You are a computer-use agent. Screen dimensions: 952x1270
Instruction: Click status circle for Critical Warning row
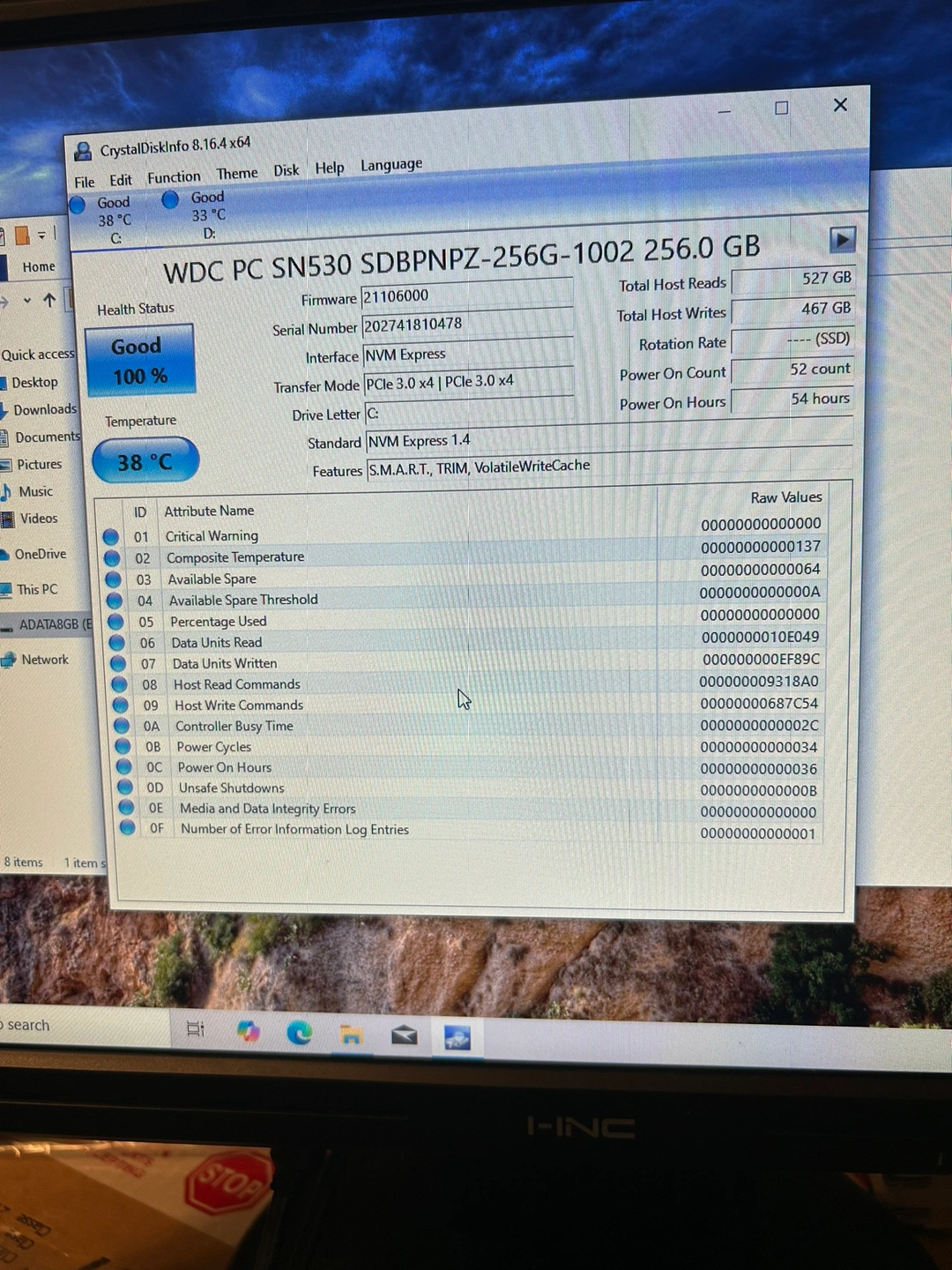(111, 536)
